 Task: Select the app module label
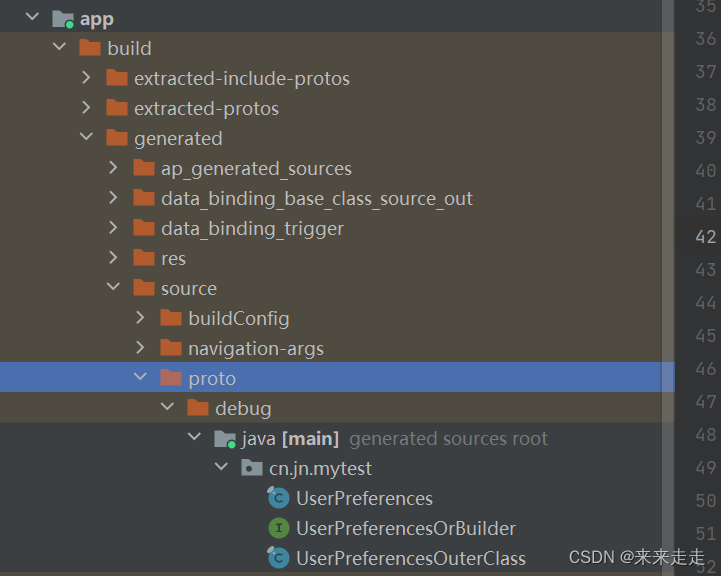pyautogui.click(x=97, y=20)
